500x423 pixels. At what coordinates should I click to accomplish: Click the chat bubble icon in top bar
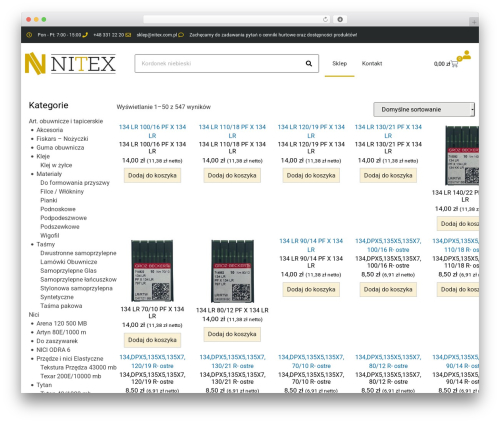point(181,35)
